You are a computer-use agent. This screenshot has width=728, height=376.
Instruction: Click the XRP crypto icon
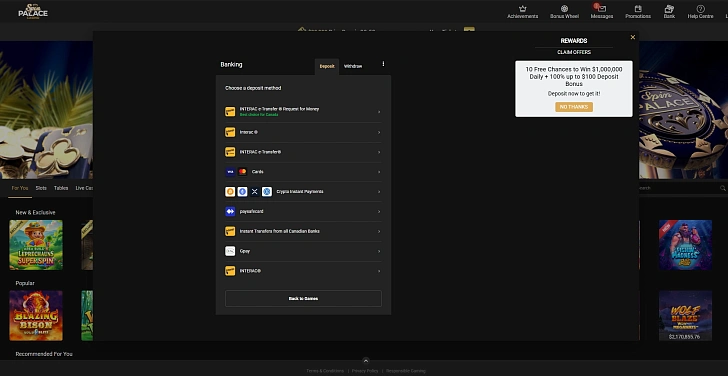pyautogui.click(x=254, y=192)
